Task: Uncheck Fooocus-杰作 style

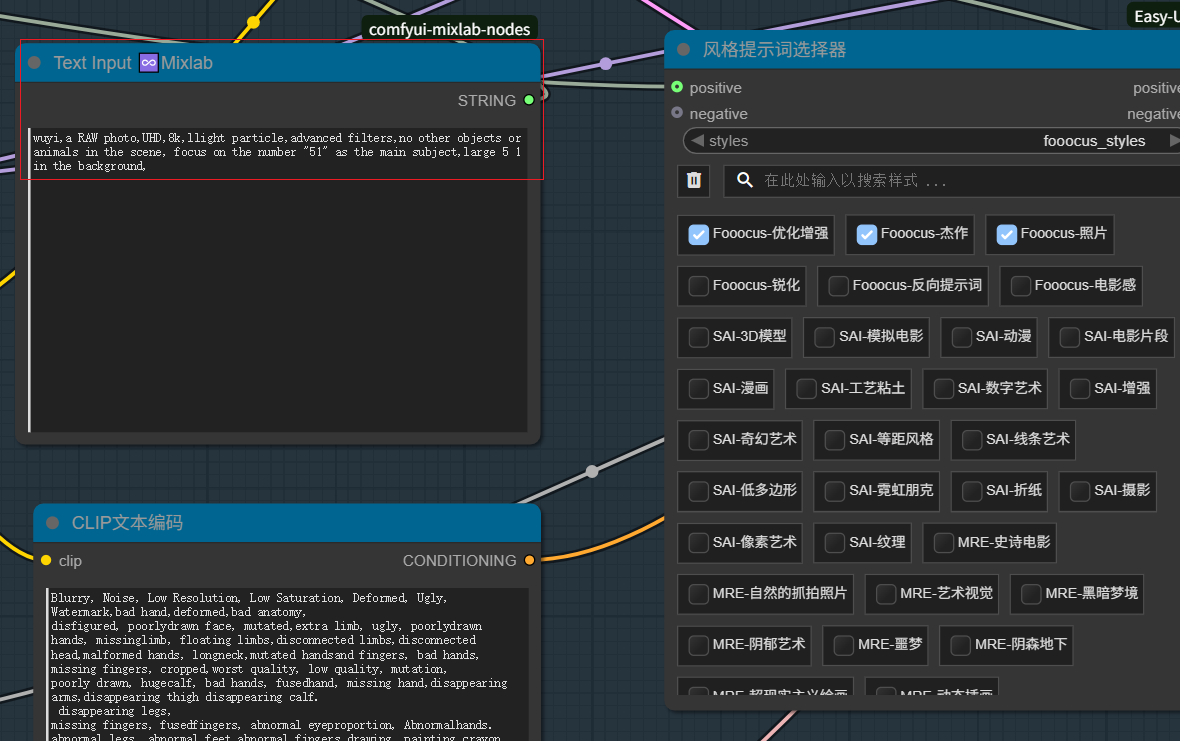Action: (x=867, y=235)
